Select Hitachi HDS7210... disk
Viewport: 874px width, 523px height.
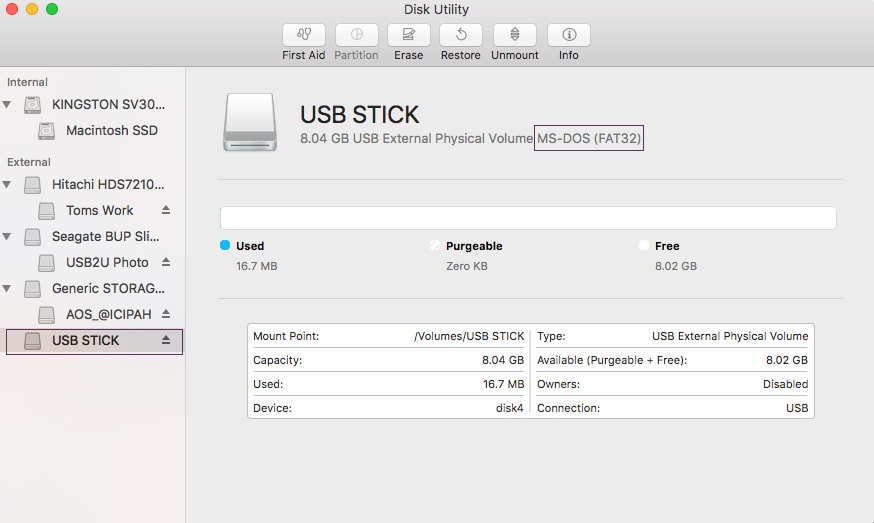point(108,184)
